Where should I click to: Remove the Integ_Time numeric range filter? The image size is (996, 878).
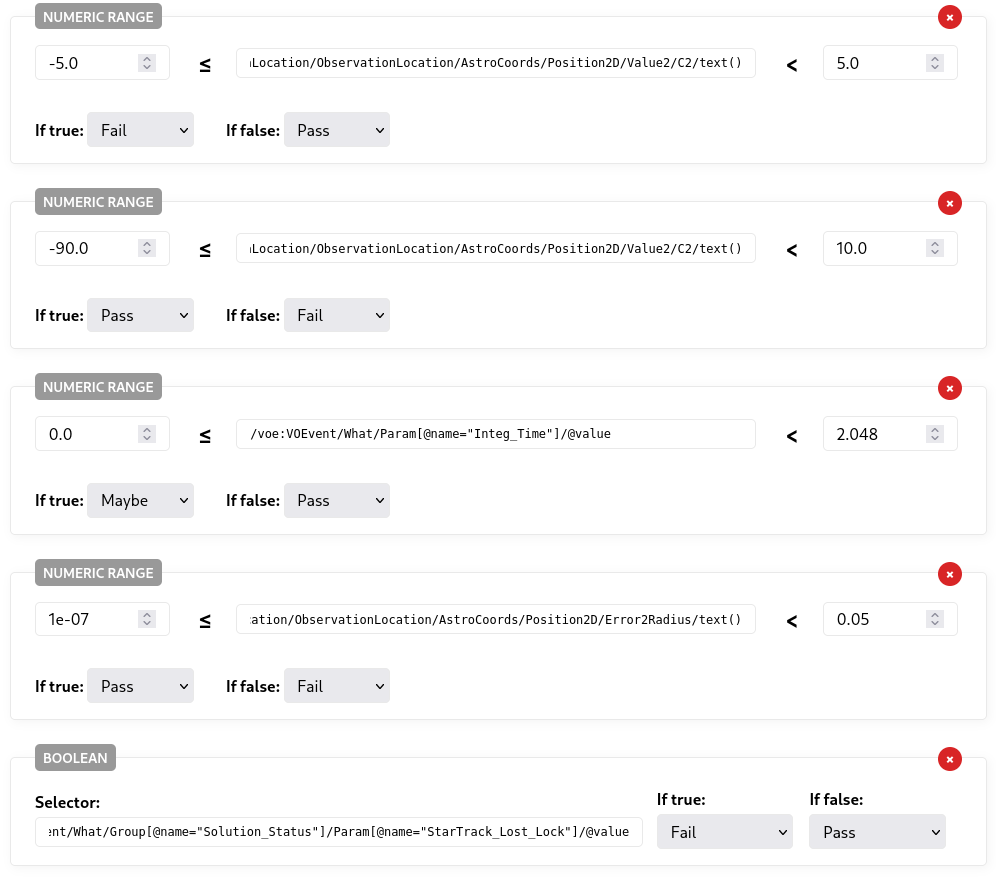pyautogui.click(x=949, y=388)
